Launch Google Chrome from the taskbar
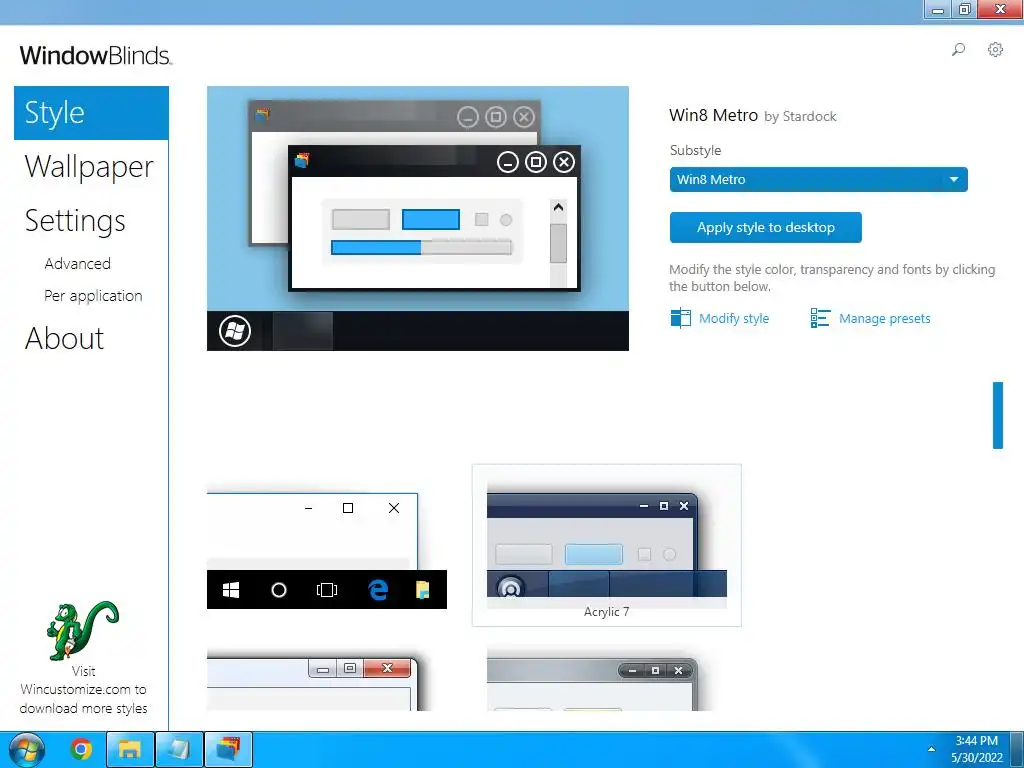Image resolution: width=1024 pixels, height=768 pixels. [x=81, y=749]
